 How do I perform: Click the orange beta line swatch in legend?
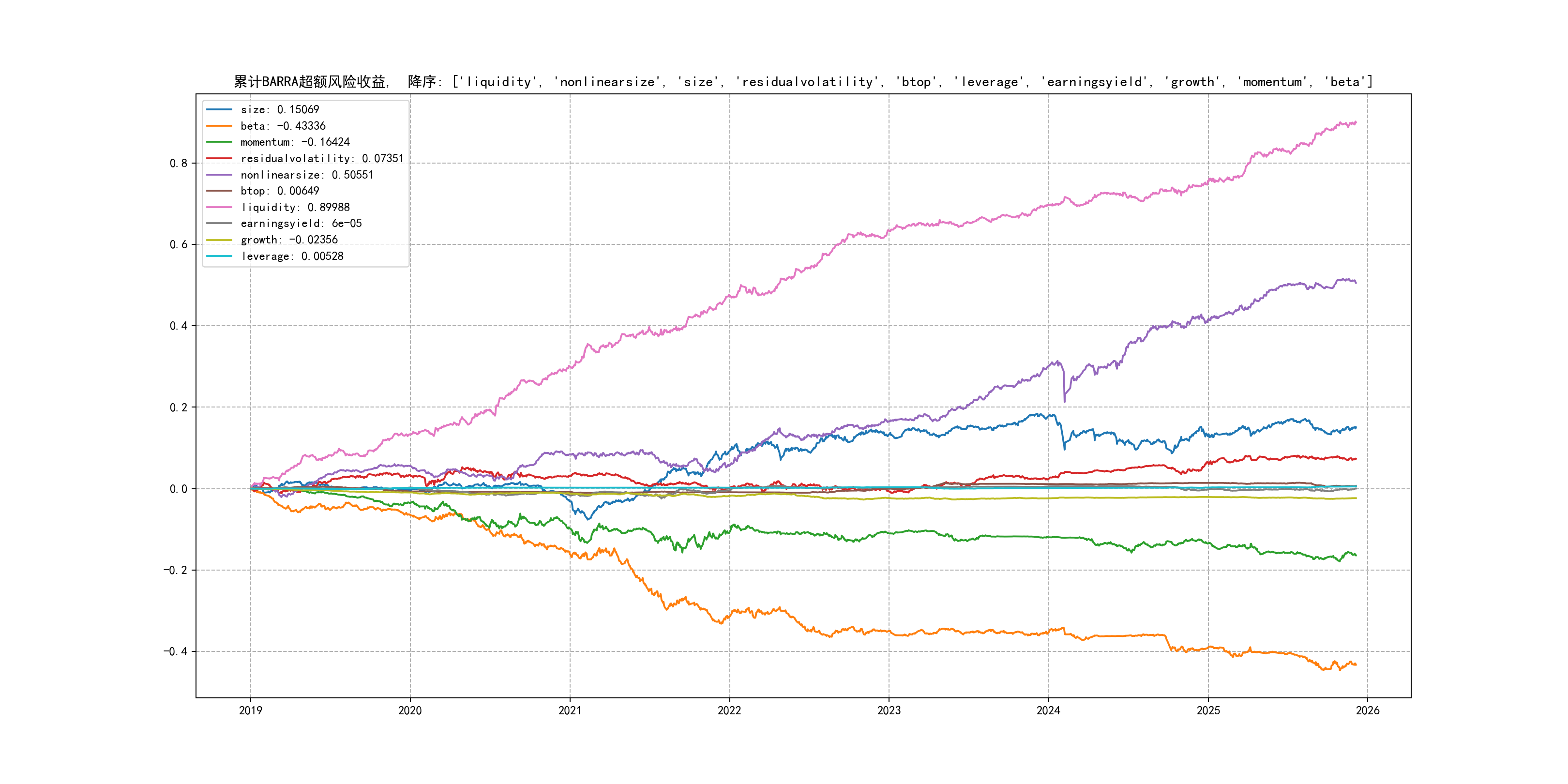[x=219, y=126]
